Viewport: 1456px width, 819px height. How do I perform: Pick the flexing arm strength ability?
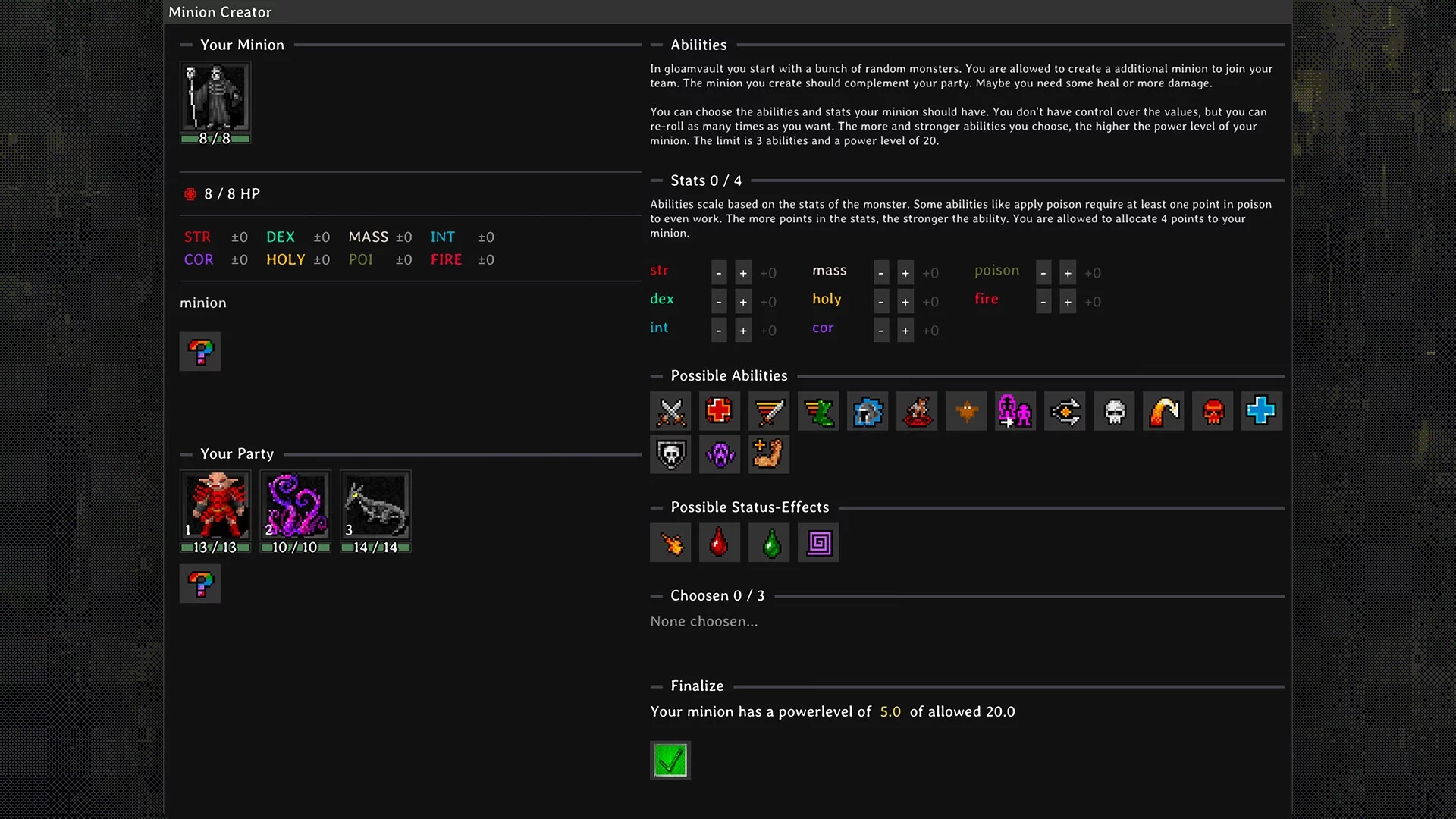pos(768,454)
